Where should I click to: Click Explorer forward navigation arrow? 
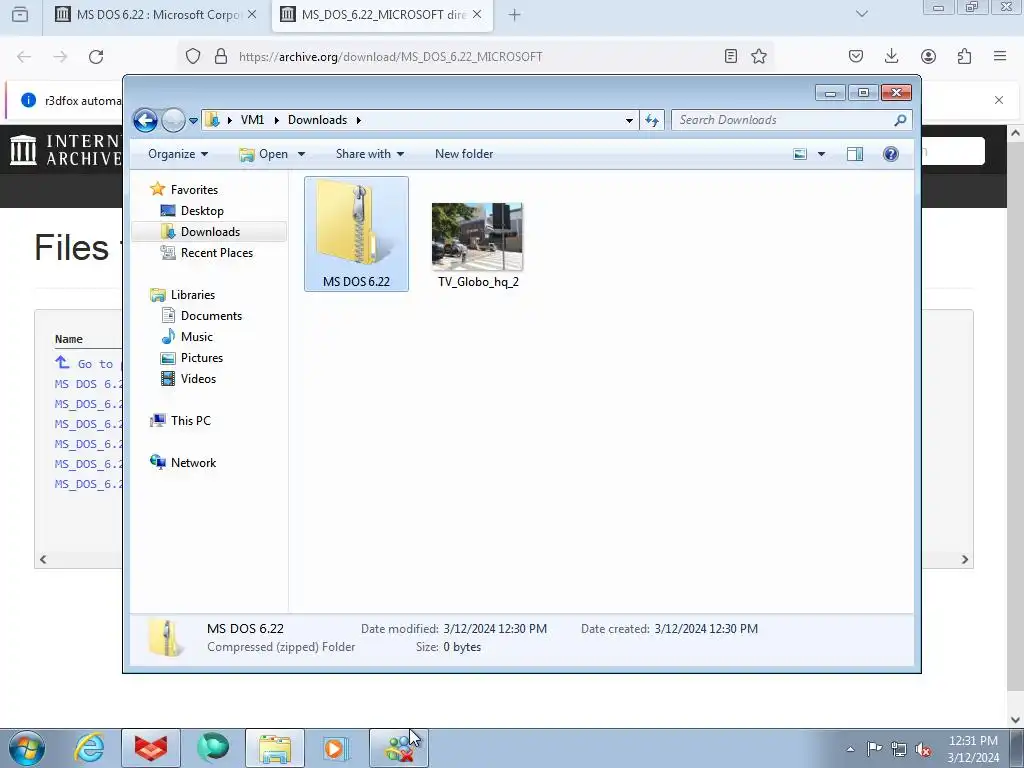click(x=173, y=120)
